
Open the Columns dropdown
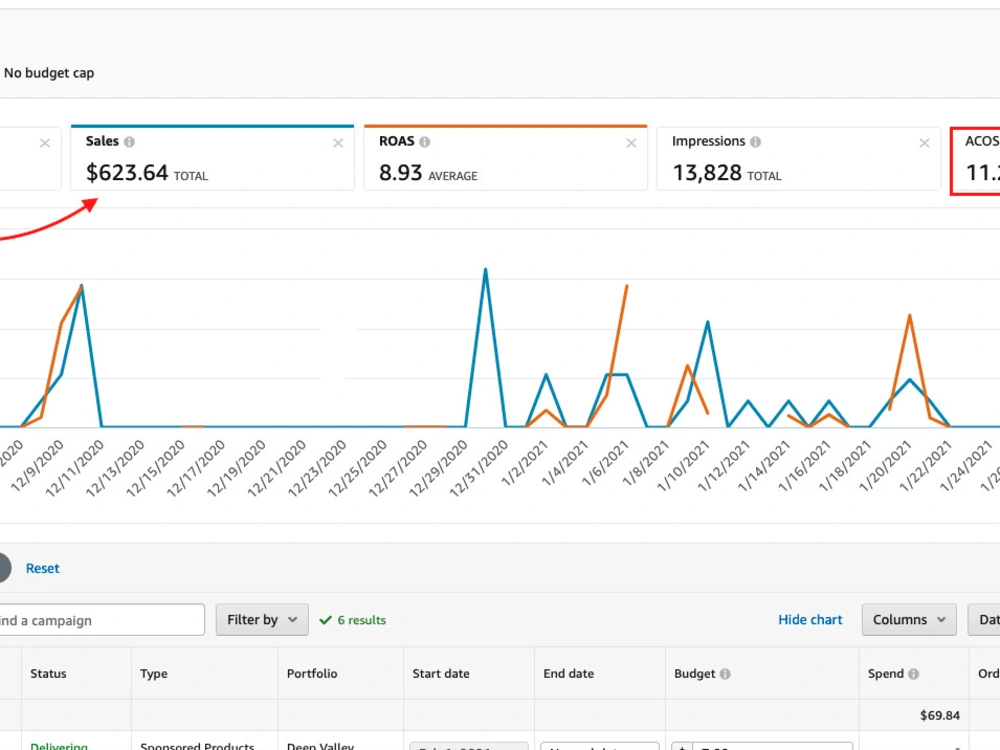[909, 620]
